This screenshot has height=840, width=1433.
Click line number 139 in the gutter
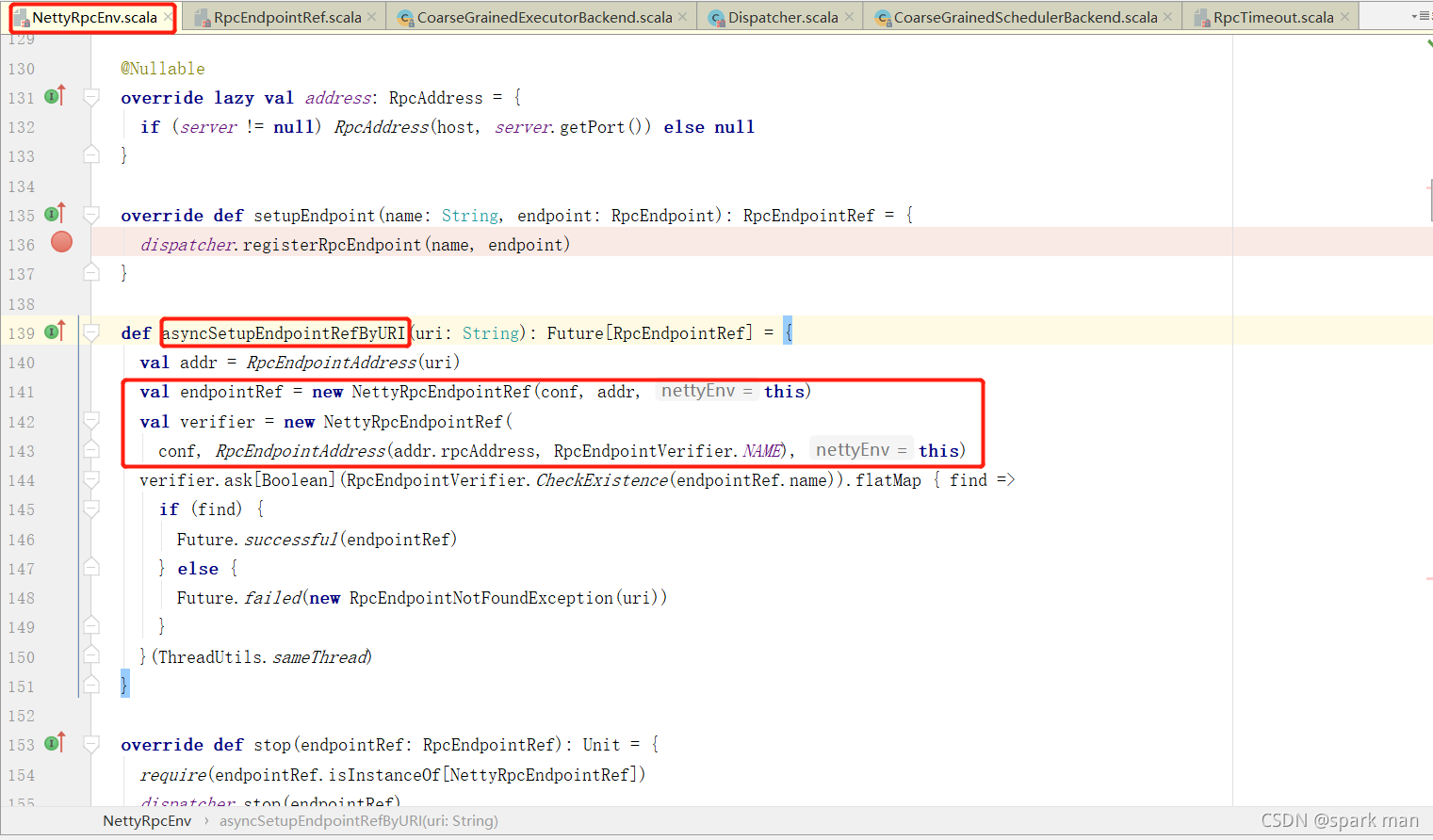tap(21, 333)
